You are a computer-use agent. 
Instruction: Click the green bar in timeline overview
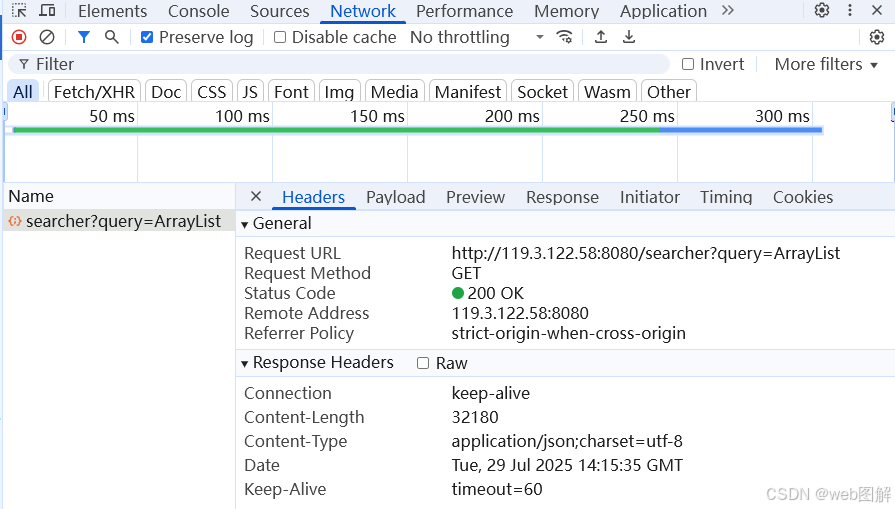(x=336, y=130)
